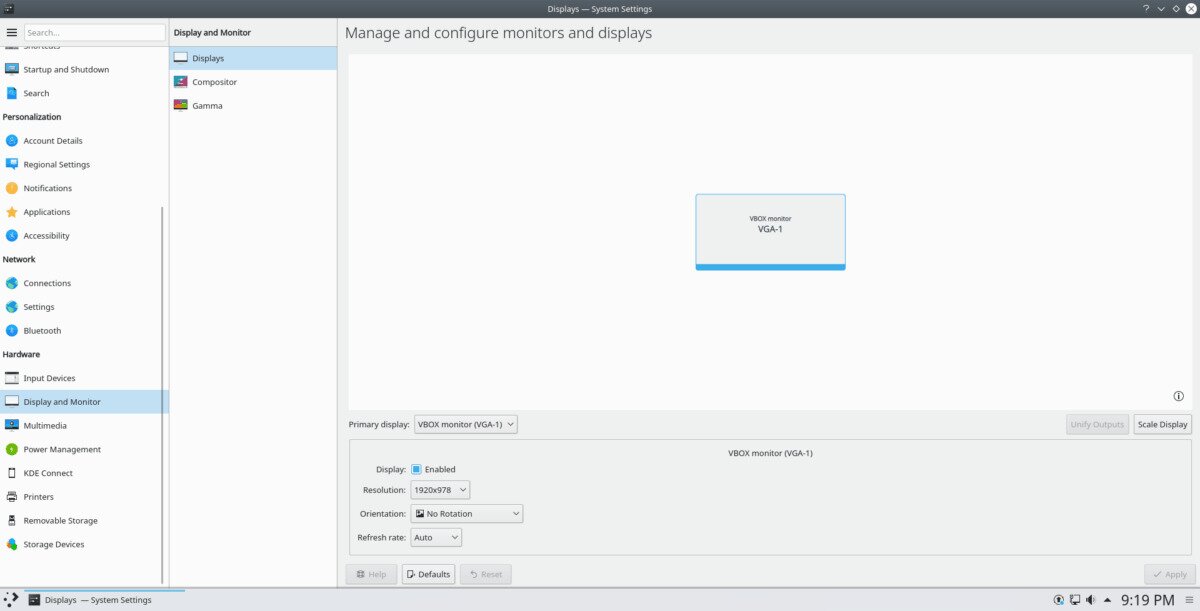Open the hamburger menu beside the search box
This screenshot has height=611, width=1200.
(12, 33)
